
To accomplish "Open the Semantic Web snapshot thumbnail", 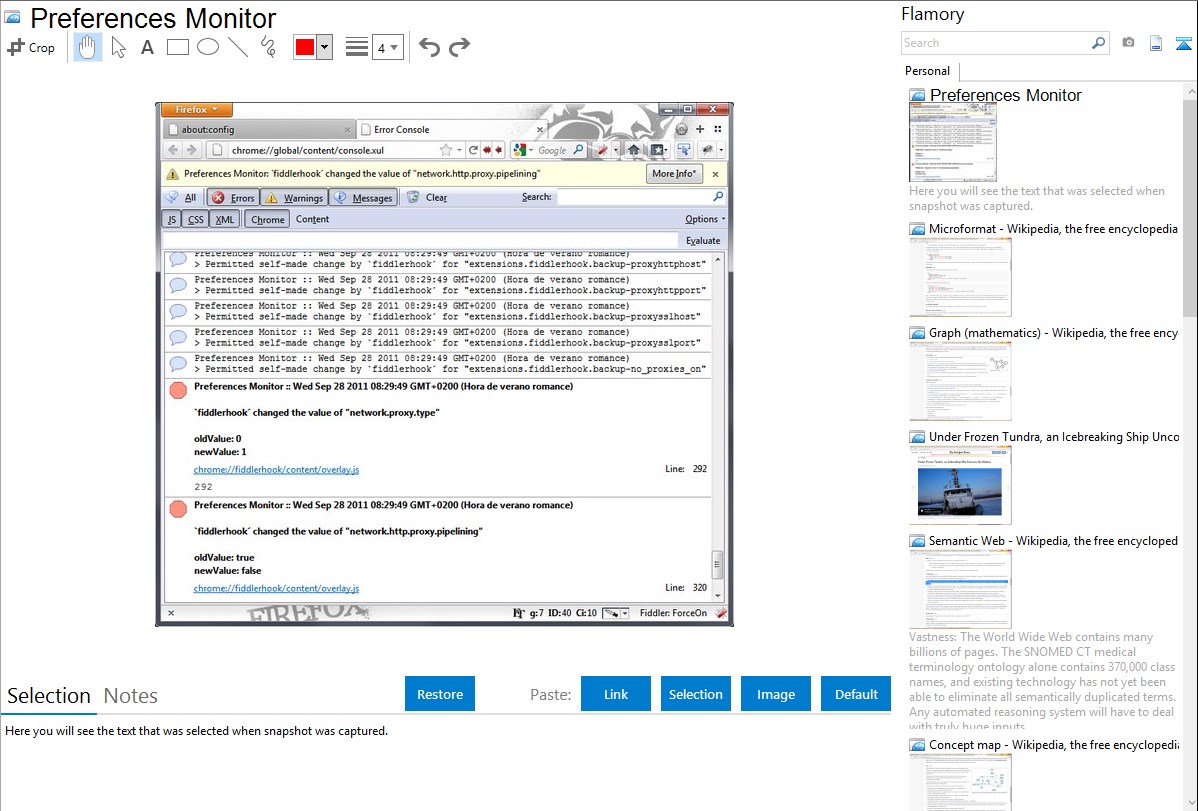I will point(960,589).
